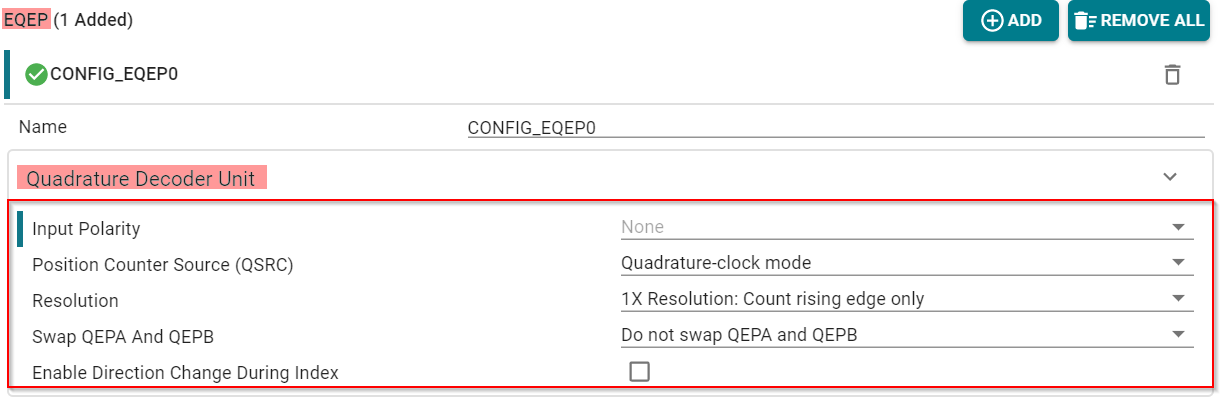Image resolution: width=1221 pixels, height=408 pixels.
Task: Collapse the Quadrature Decoder Unit section chevron
Action: pyautogui.click(x=1170, y=177)
